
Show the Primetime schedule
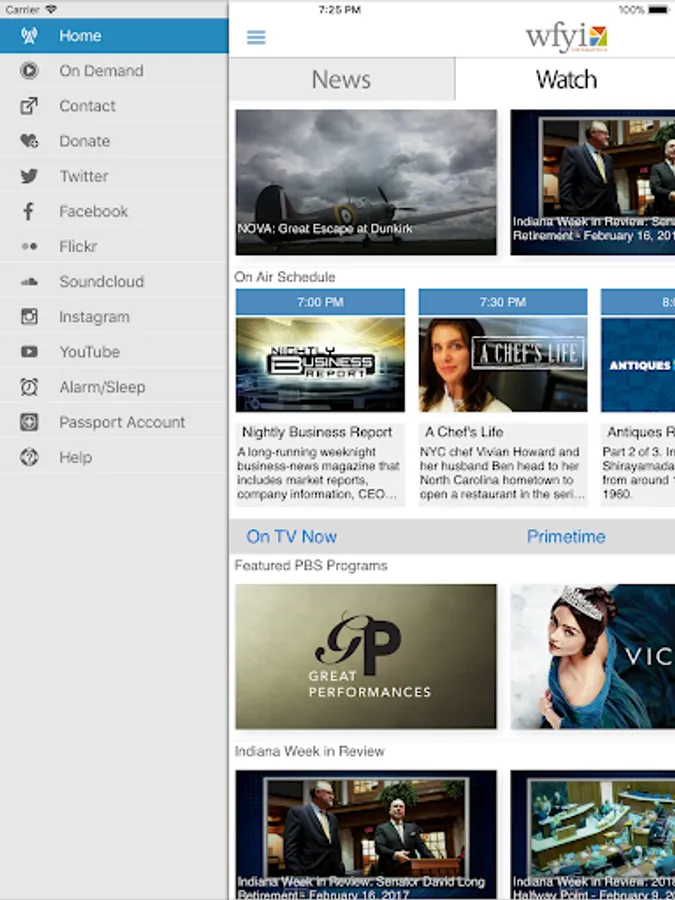[x=566, y=537]
